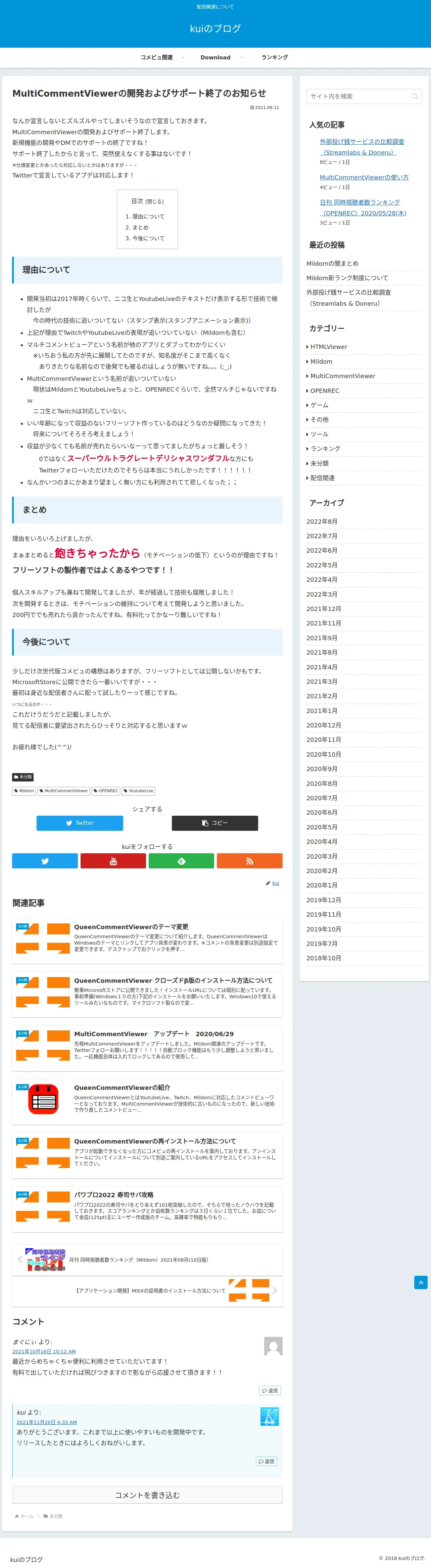Collapse table of contents via 閉じる
431x1568 pixels.
click(154, 201)
